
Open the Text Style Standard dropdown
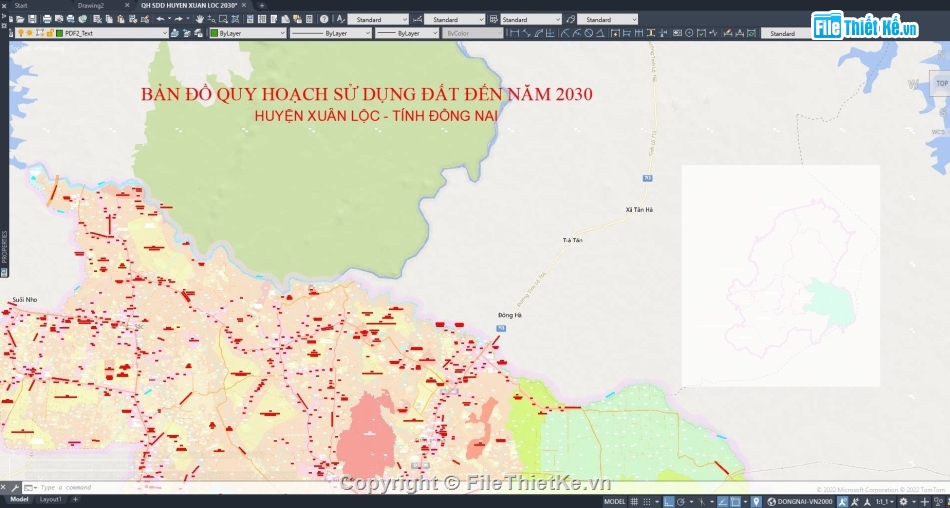(404, 19)
